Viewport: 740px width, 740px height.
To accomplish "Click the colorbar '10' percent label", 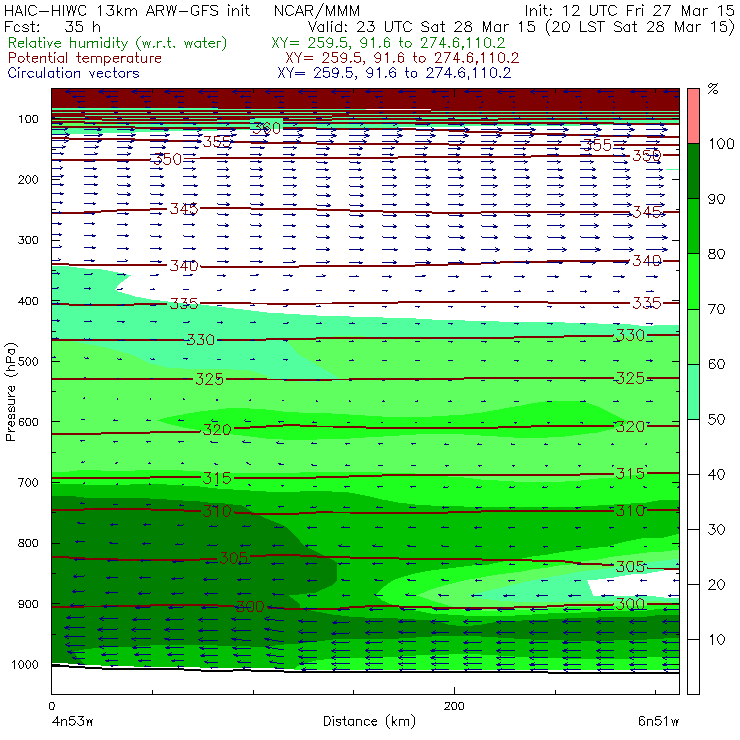I will (716, 639).
